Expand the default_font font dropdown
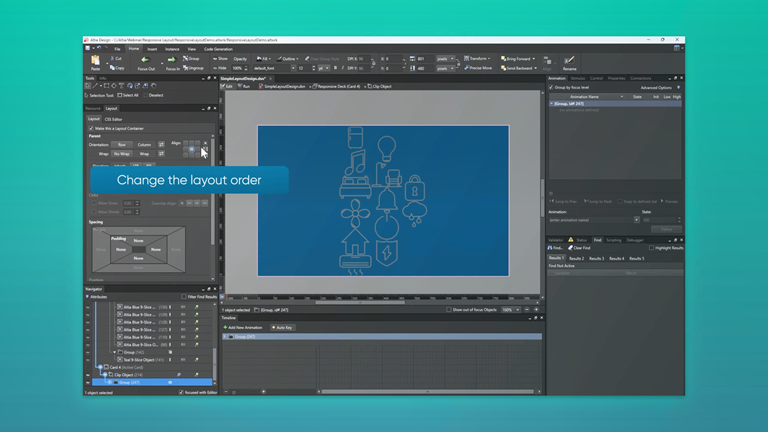The height and width of the screenshot is (432, 768). tap(293, 68)
